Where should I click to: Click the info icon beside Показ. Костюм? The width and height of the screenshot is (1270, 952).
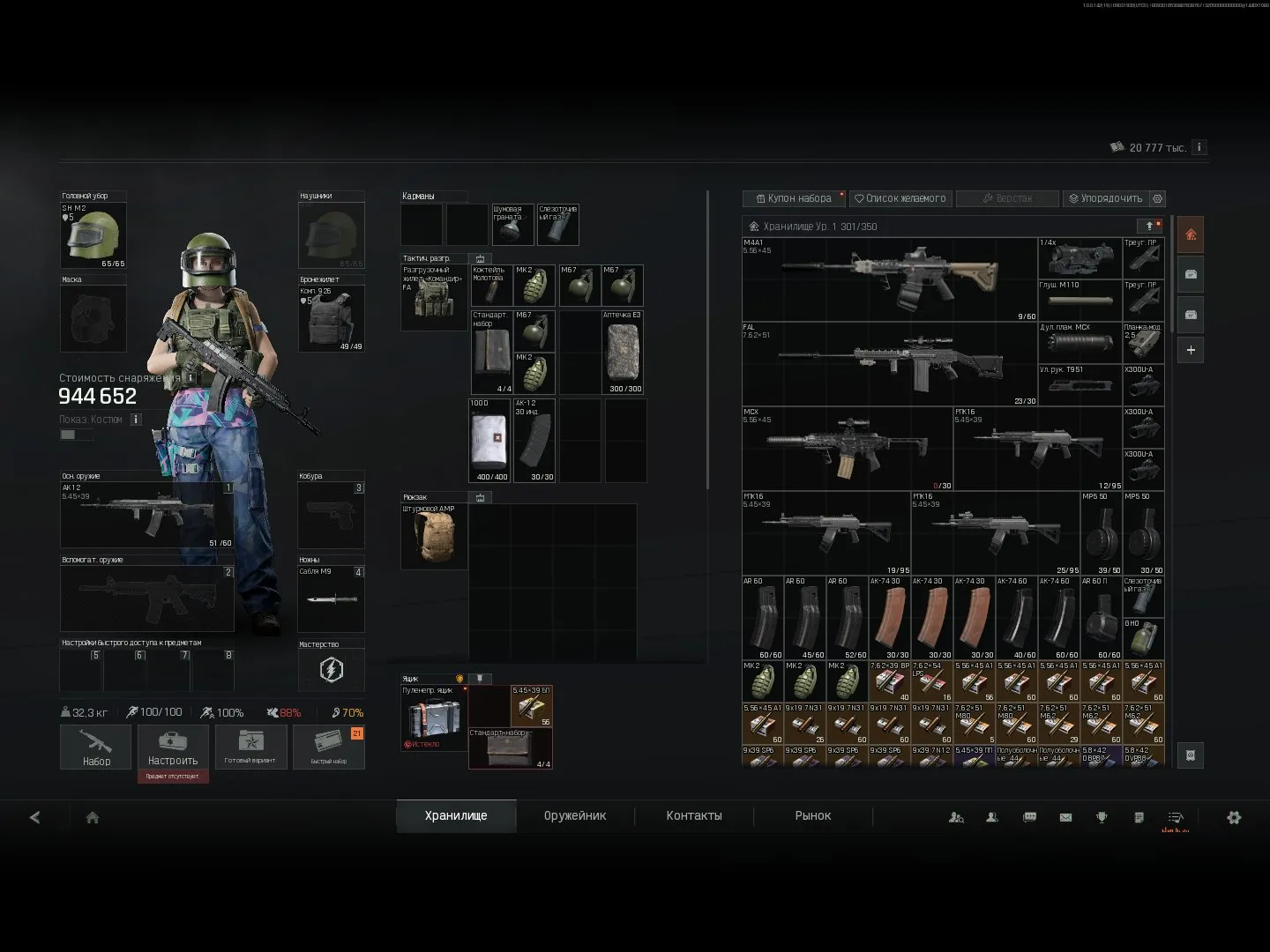click(136, 420)
